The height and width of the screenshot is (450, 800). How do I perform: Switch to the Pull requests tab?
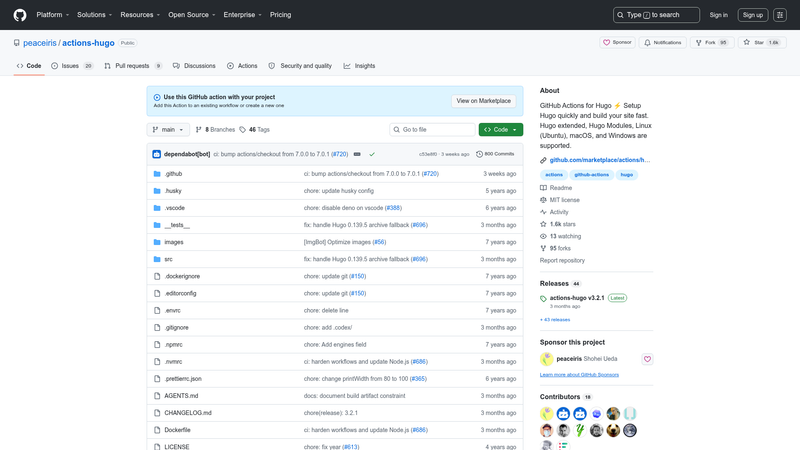[x=133, y=66]
